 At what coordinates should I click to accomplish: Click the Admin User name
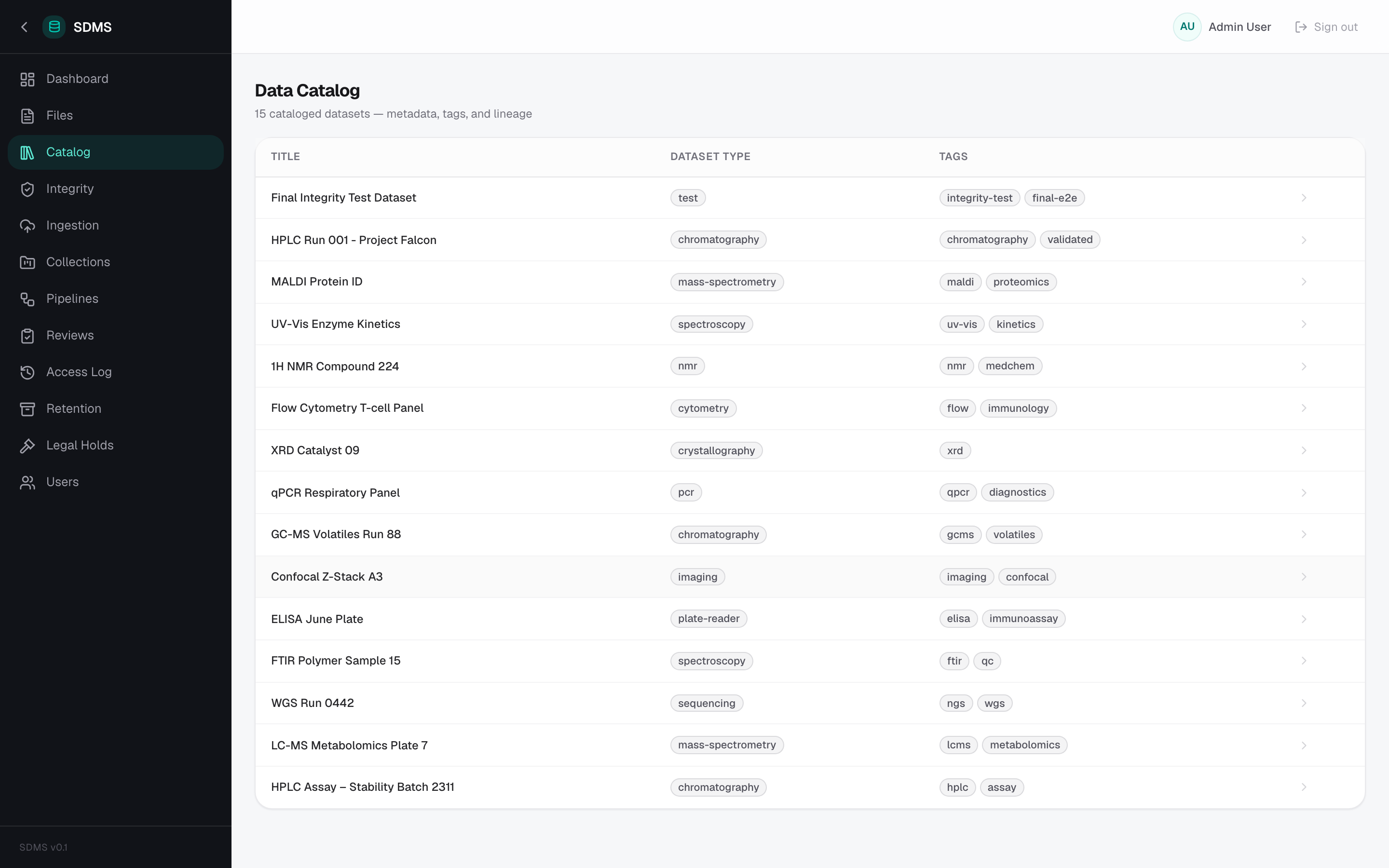click(x=1239, y=27)
